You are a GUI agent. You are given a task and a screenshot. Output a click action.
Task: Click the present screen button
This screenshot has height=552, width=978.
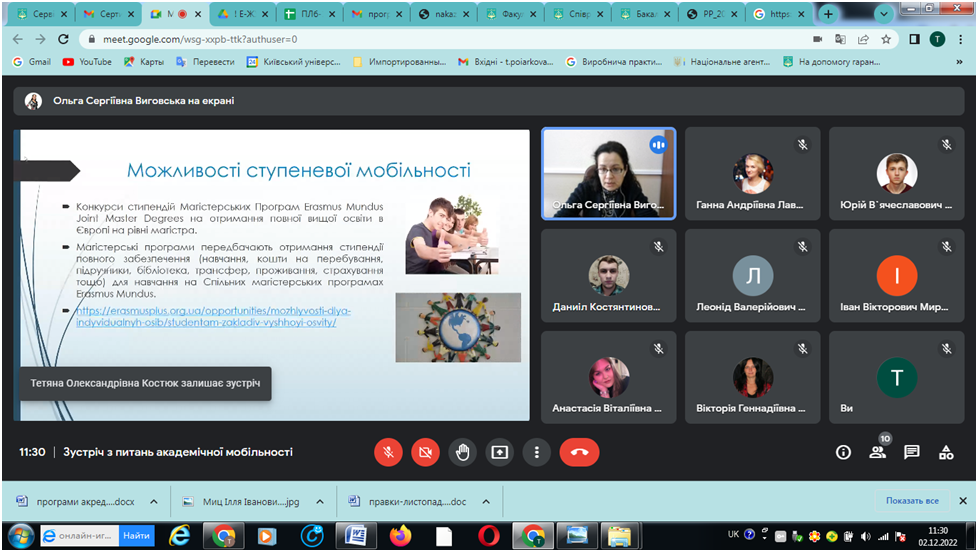[x=499, y=452]
